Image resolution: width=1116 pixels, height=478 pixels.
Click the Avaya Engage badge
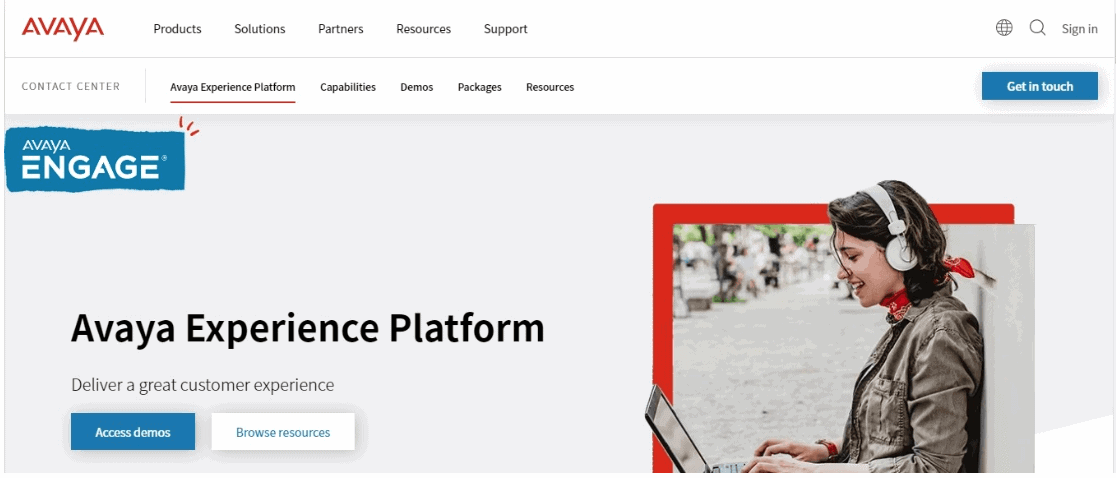[x=95, y=157]
